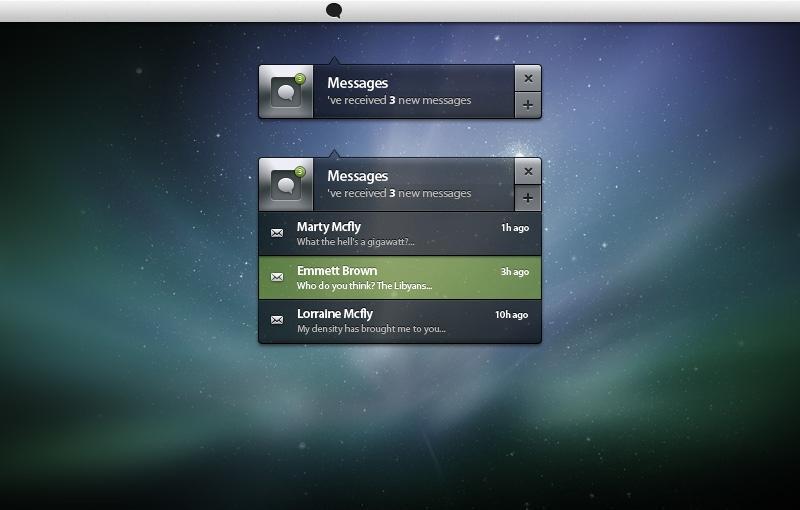Click the envelope icon beside Marty Mcfly
This screenshot has height=510, width=800.
[x=277, y=233]
